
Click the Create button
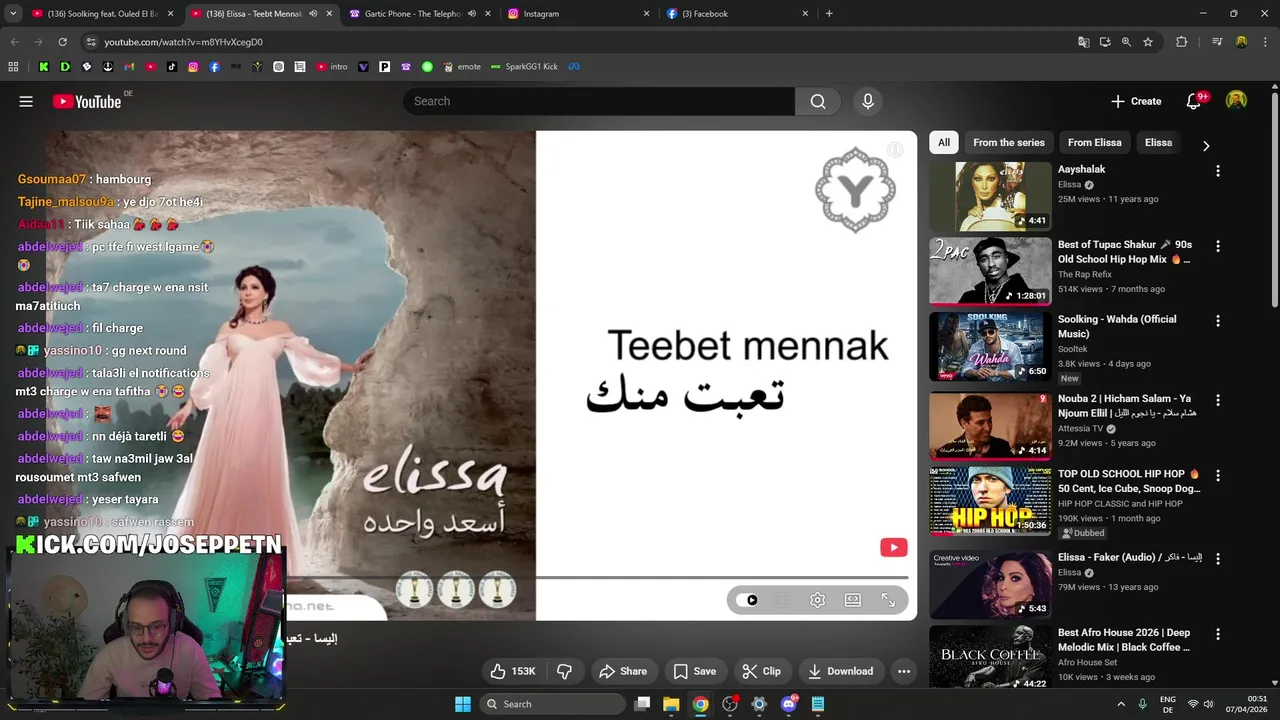coord(1136,101)
